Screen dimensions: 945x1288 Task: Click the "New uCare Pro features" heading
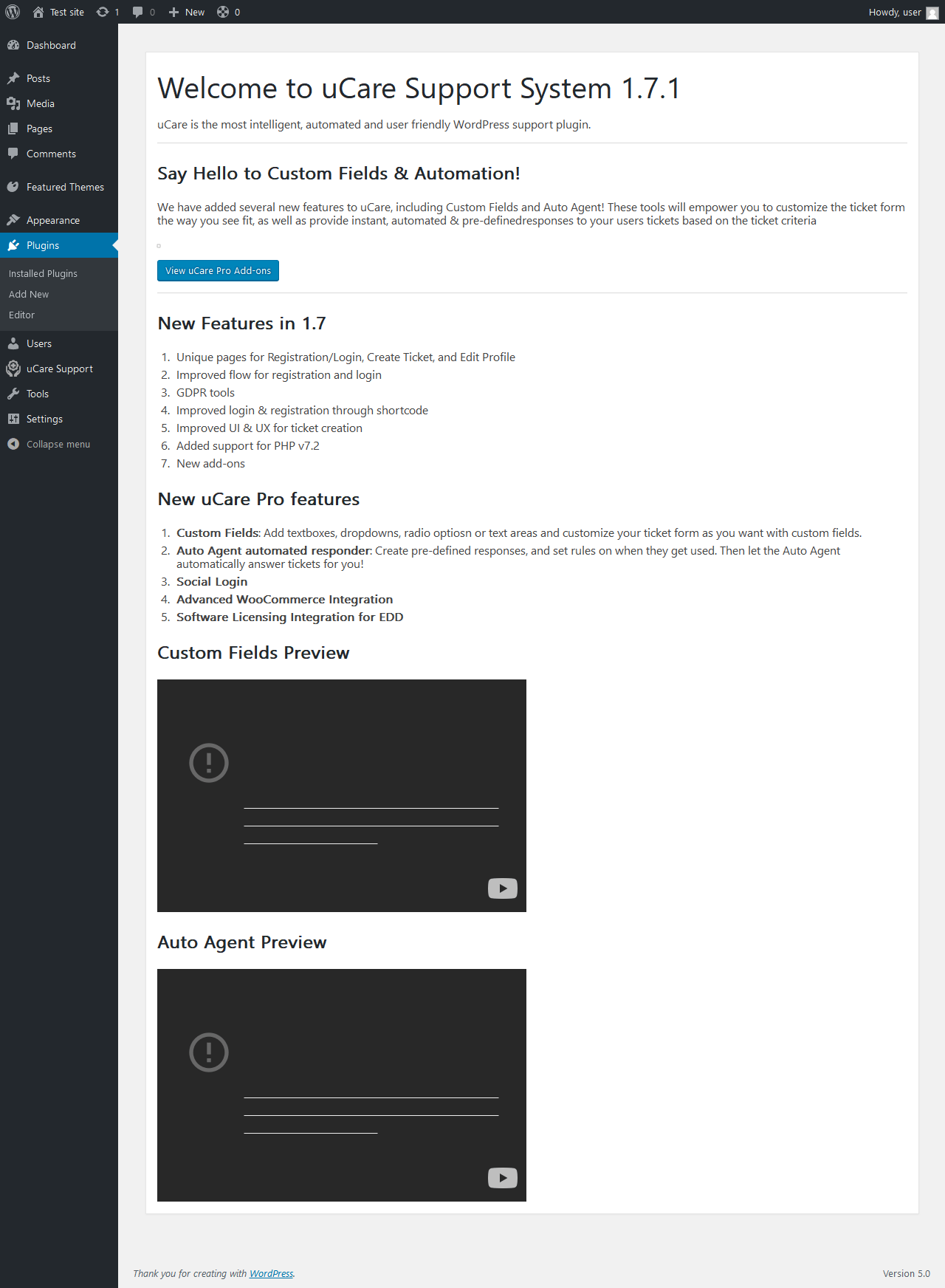[258, 499]
